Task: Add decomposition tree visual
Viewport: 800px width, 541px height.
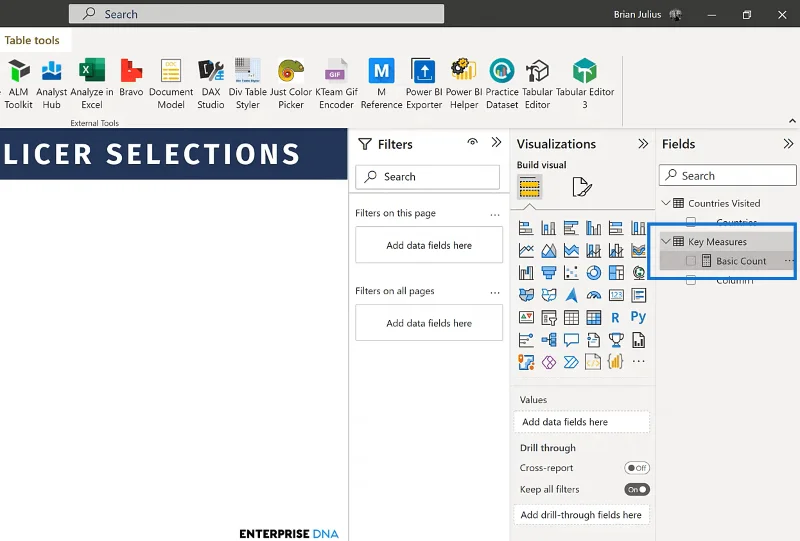Action: (x=548, y=340)
